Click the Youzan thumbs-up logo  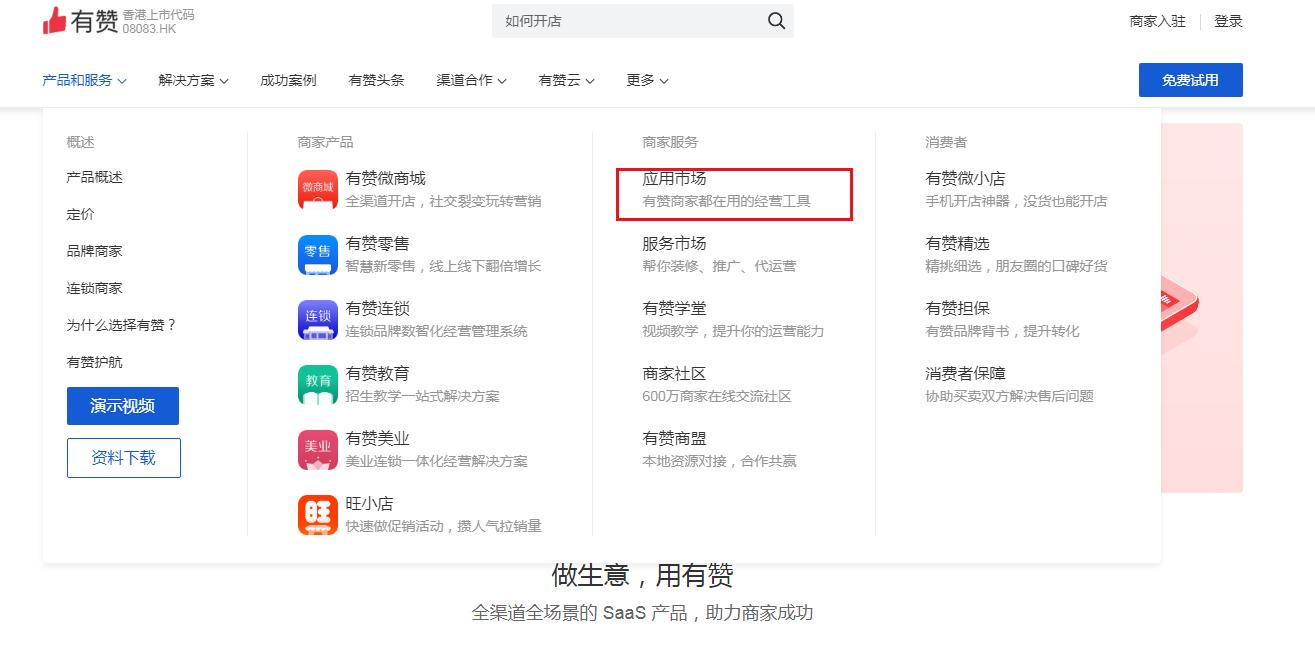[x=55, y=21]
